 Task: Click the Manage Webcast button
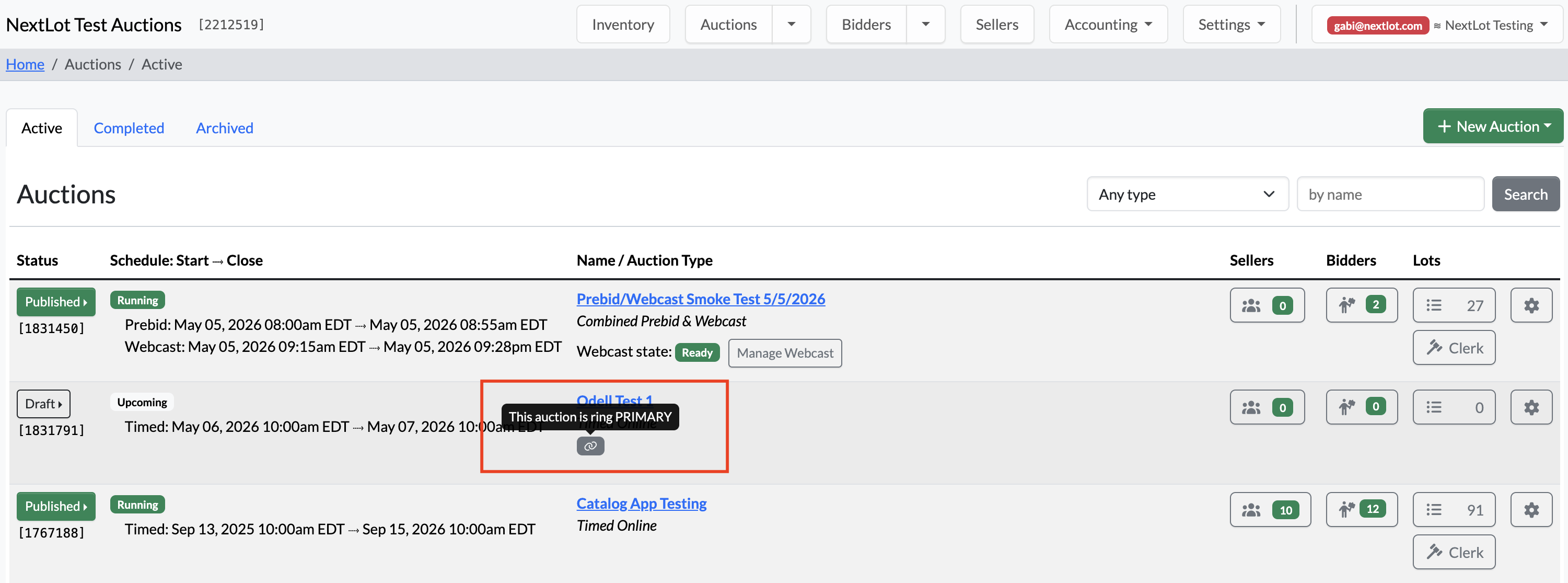pos(785,353)
